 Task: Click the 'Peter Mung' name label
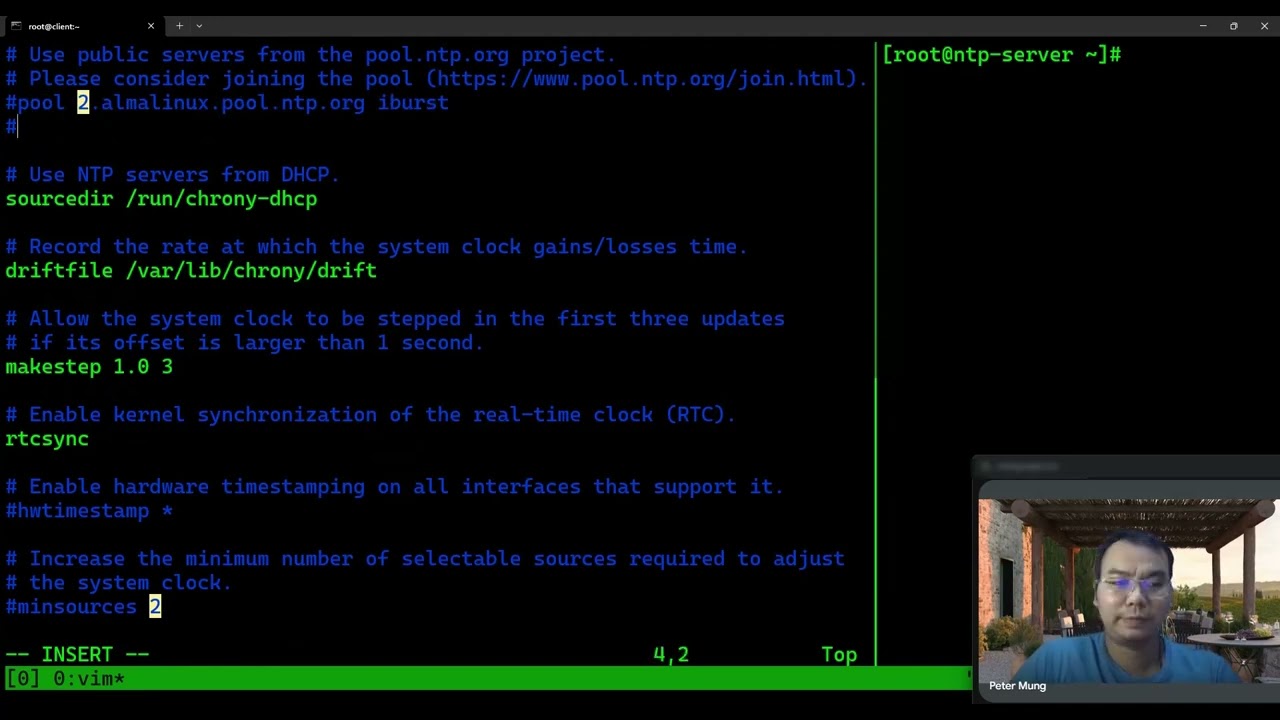(1017, 686)
